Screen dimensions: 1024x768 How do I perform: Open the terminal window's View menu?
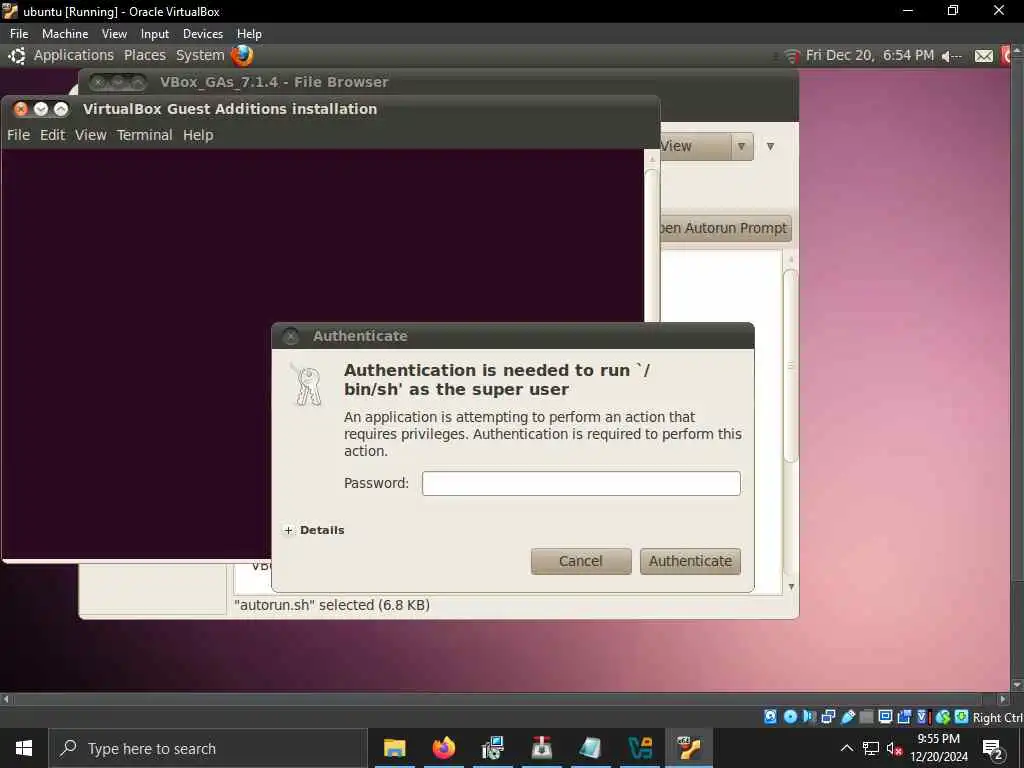click(90, 135)
